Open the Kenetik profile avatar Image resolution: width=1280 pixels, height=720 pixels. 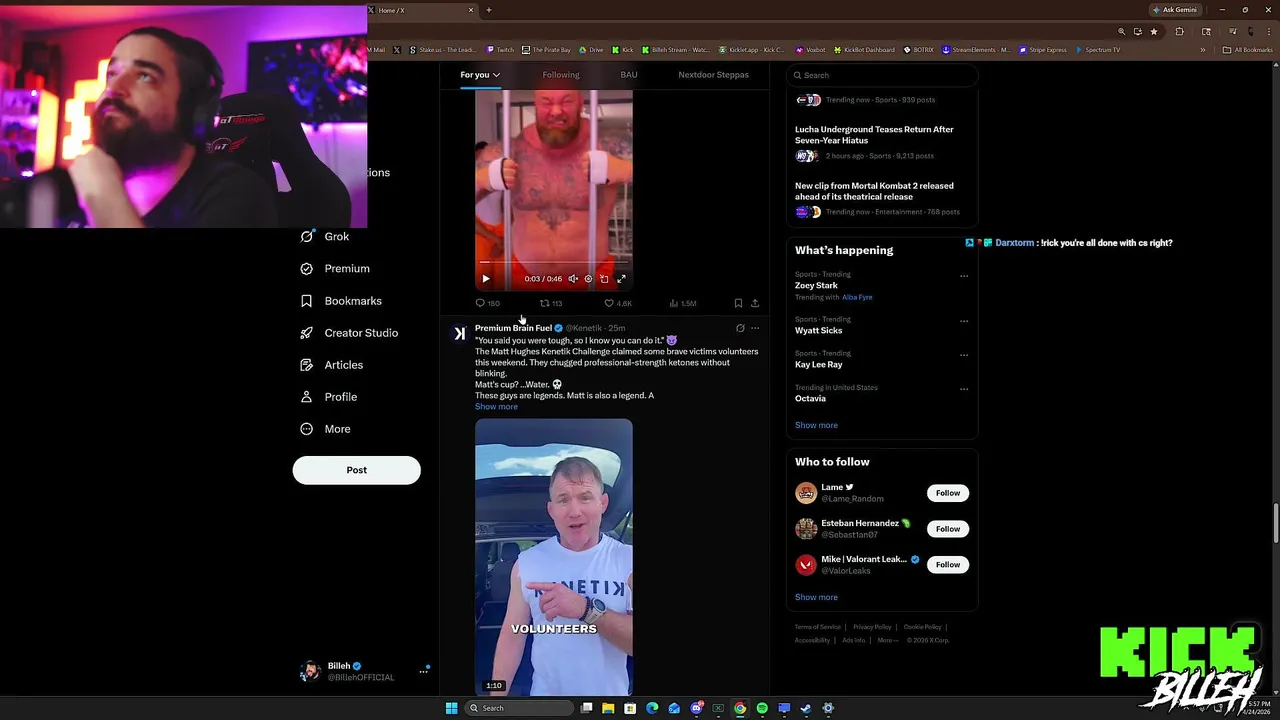pos(459,334)
